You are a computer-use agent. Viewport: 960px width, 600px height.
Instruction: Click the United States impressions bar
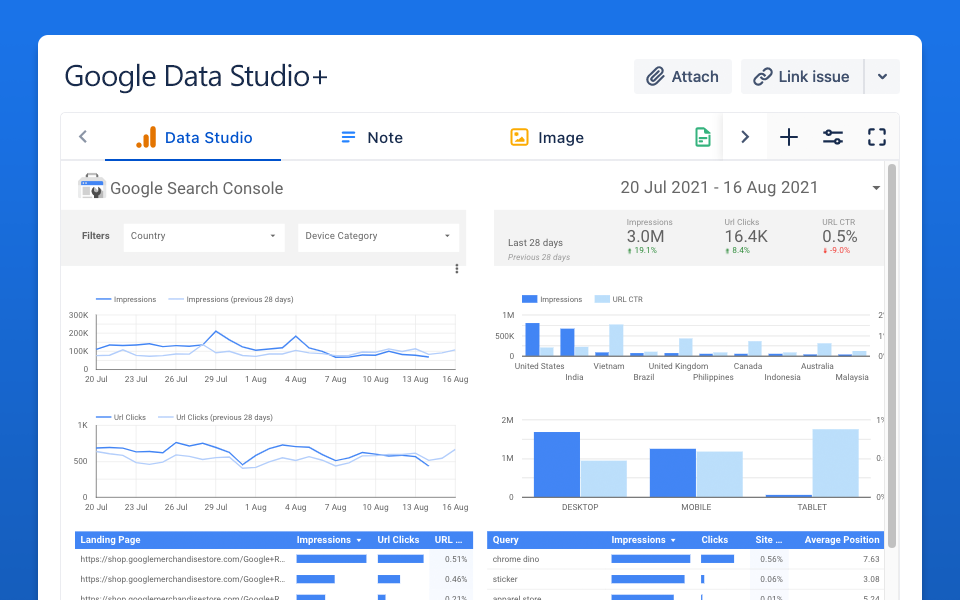pos(533,339)
